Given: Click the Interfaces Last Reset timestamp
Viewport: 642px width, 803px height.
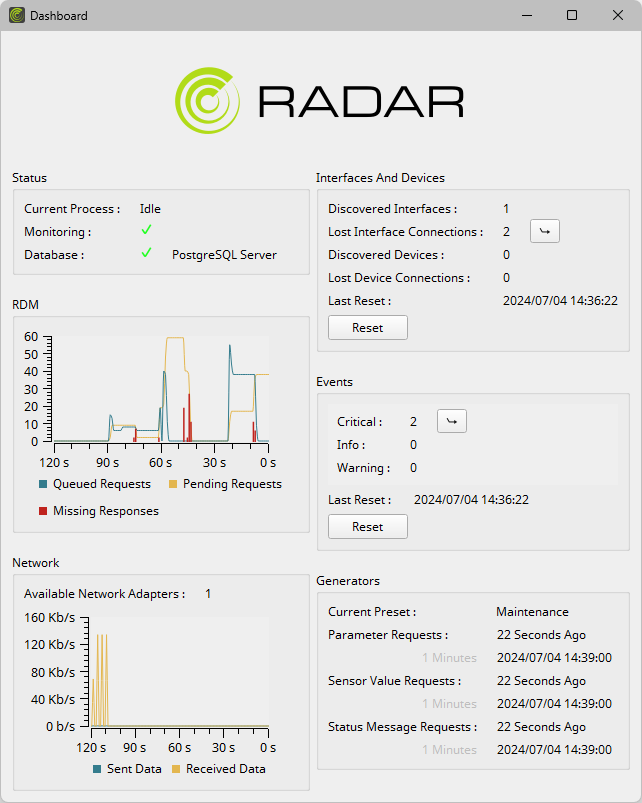Looking at the screenshot, I should pos(560,301).
